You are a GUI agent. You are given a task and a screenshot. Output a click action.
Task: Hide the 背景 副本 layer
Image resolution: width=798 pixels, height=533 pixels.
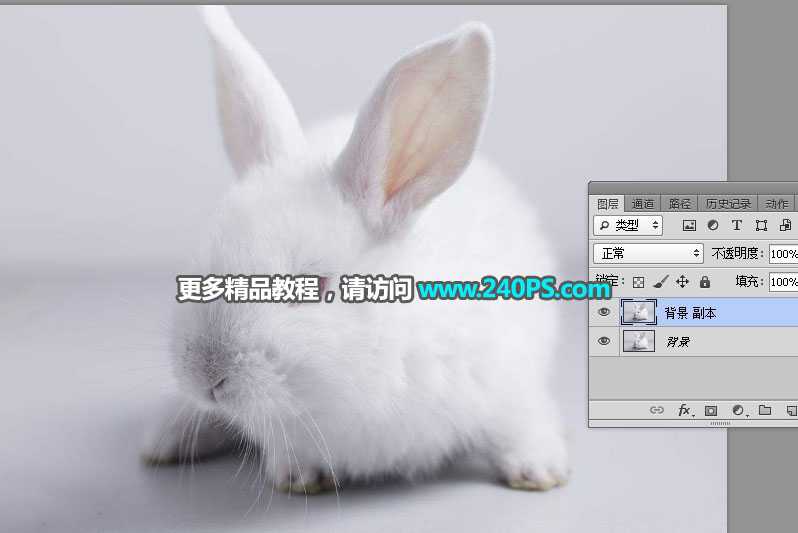(603, 313)
